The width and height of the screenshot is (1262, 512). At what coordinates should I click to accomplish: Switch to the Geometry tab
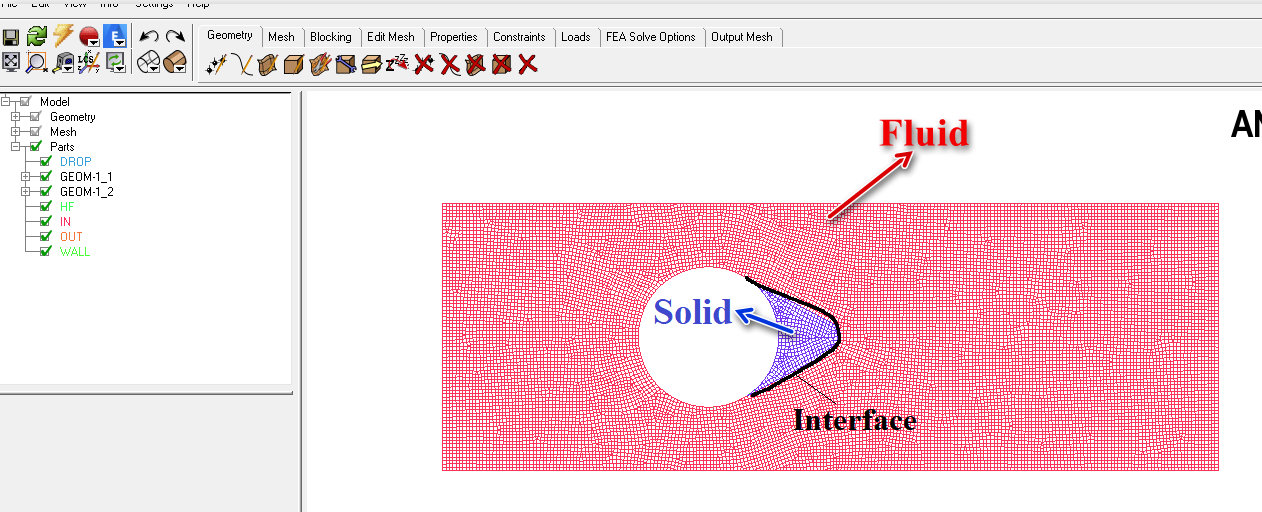click(230, 36)
